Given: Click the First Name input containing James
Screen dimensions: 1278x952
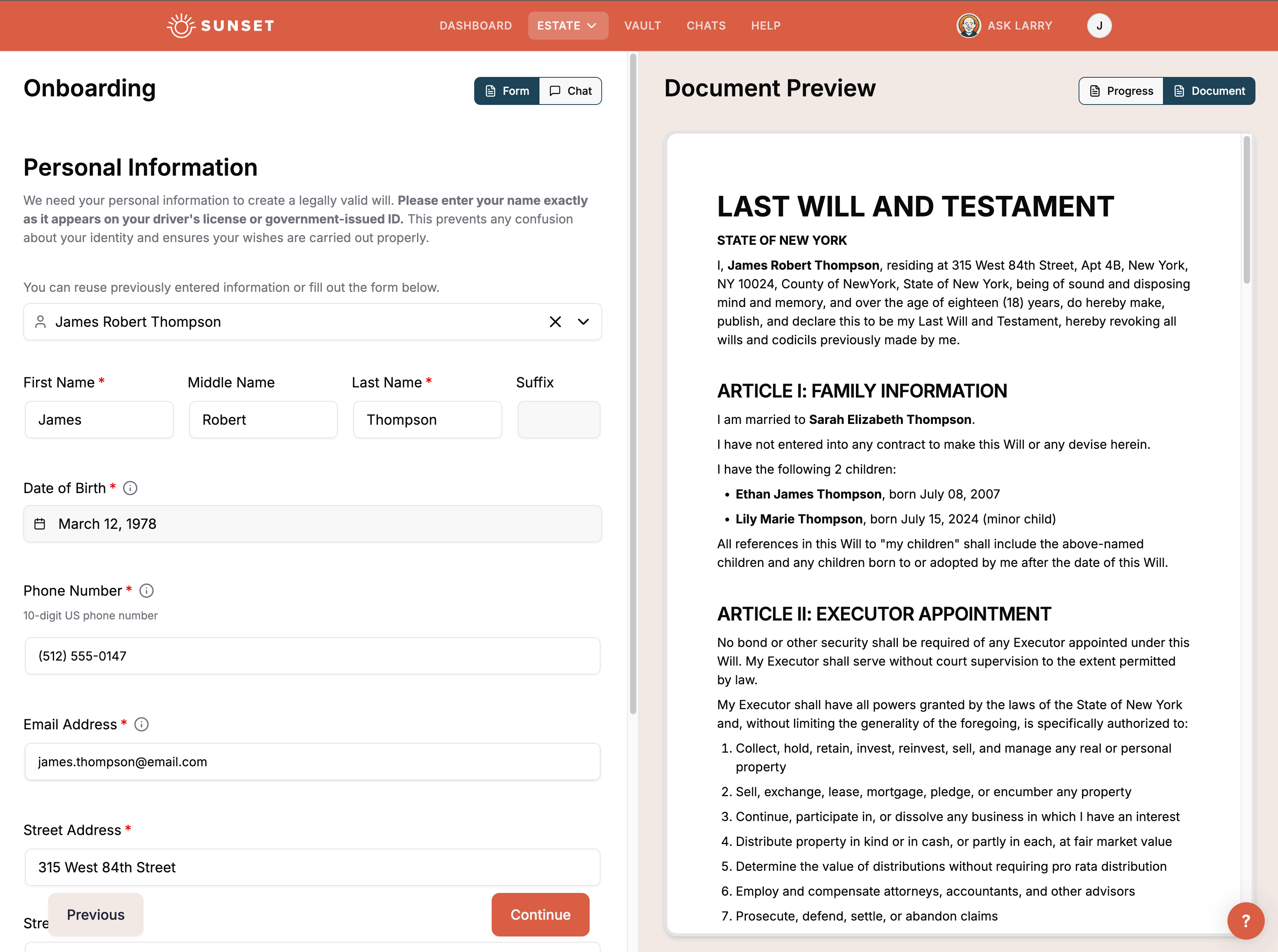Looking at the screenshot, I should coord(99,420).
